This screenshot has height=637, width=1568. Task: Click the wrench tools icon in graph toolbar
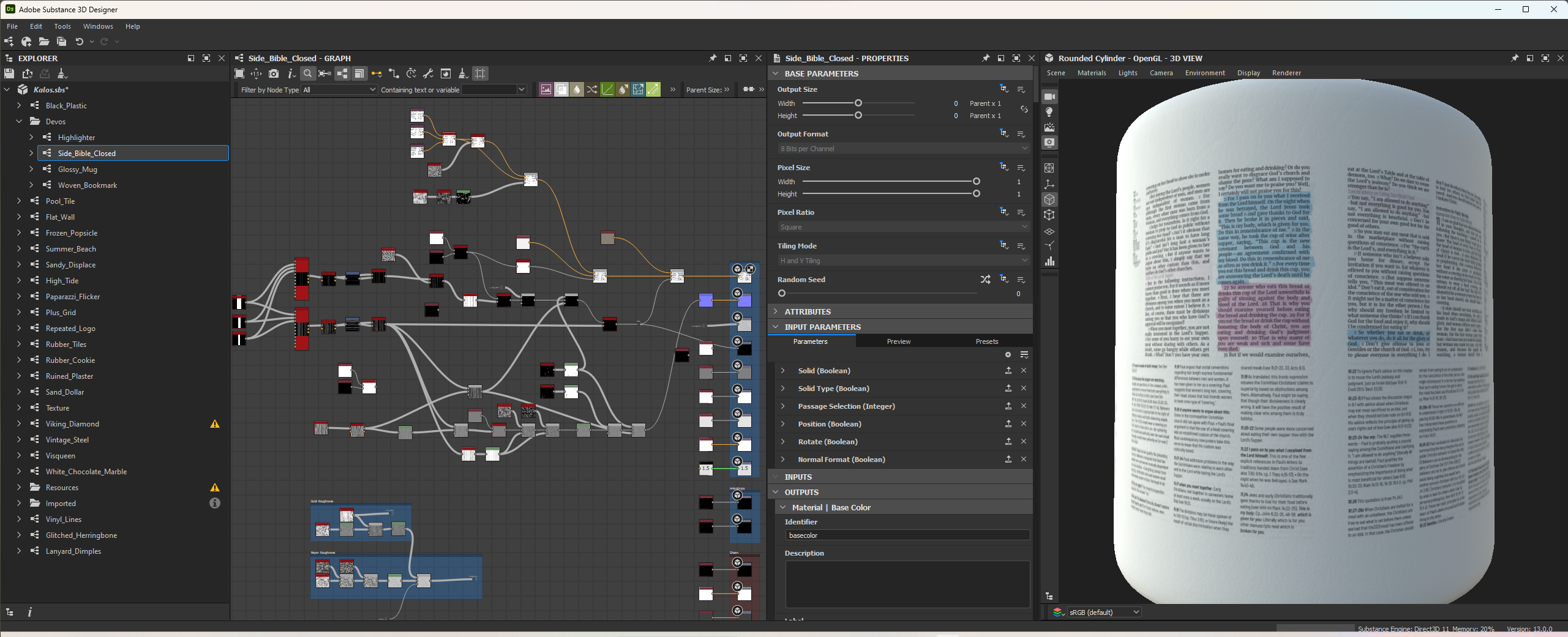point(429,74)
